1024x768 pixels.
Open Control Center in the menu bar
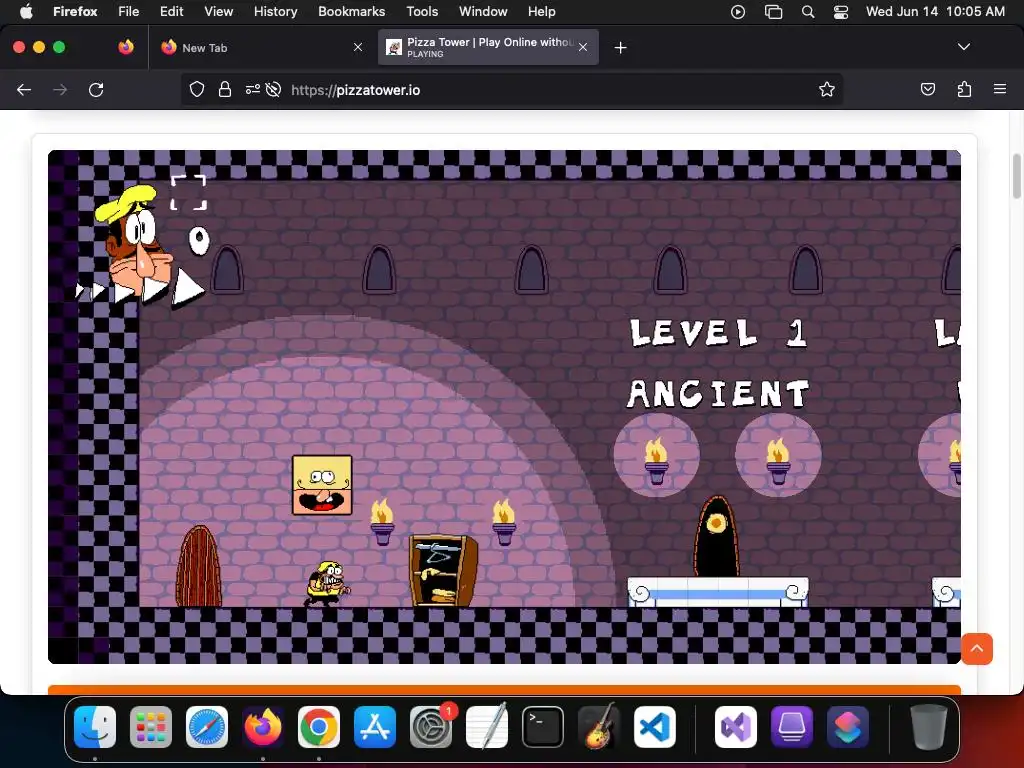(841, 11)
